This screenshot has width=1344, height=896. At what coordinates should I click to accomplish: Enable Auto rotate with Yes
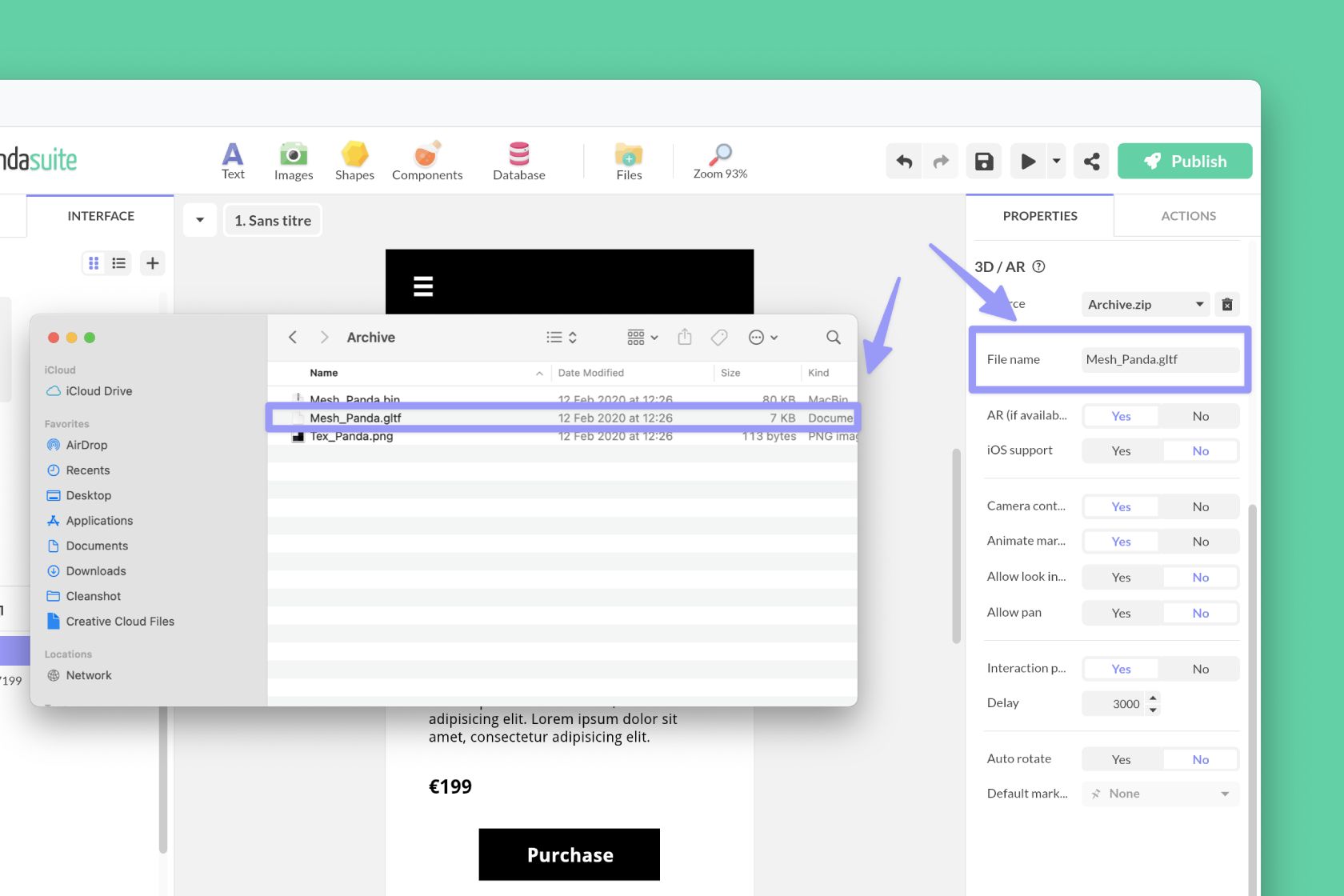pos(1121,760)
